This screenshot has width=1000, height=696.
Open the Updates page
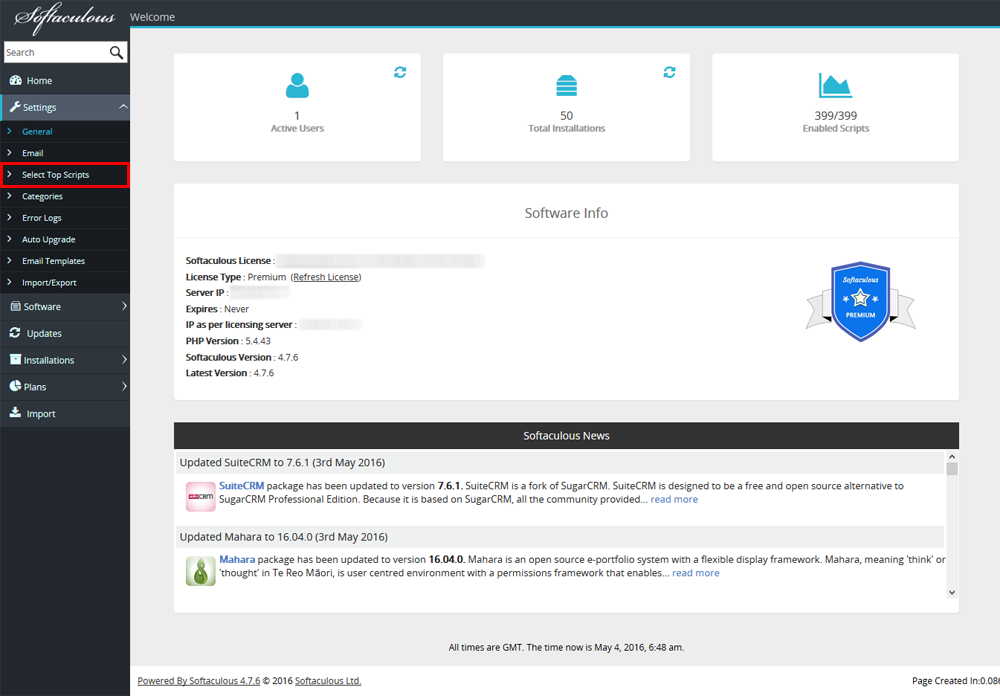(65, 333)
